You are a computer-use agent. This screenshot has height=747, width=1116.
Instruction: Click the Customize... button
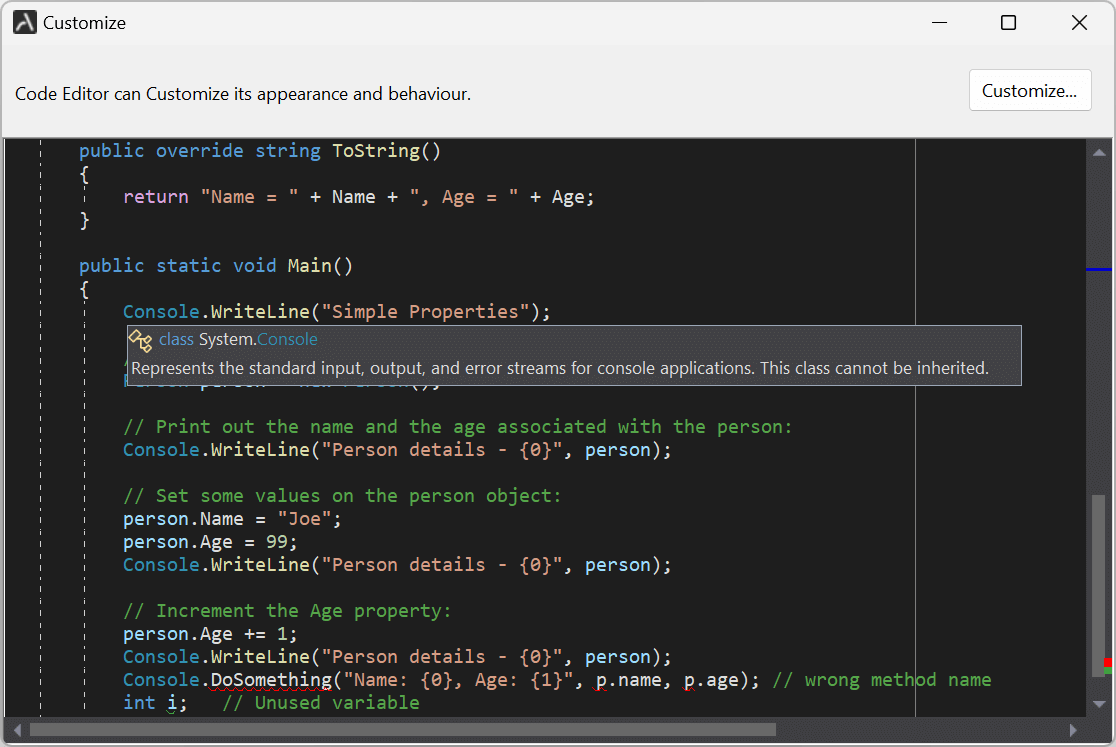[1029, 90]
